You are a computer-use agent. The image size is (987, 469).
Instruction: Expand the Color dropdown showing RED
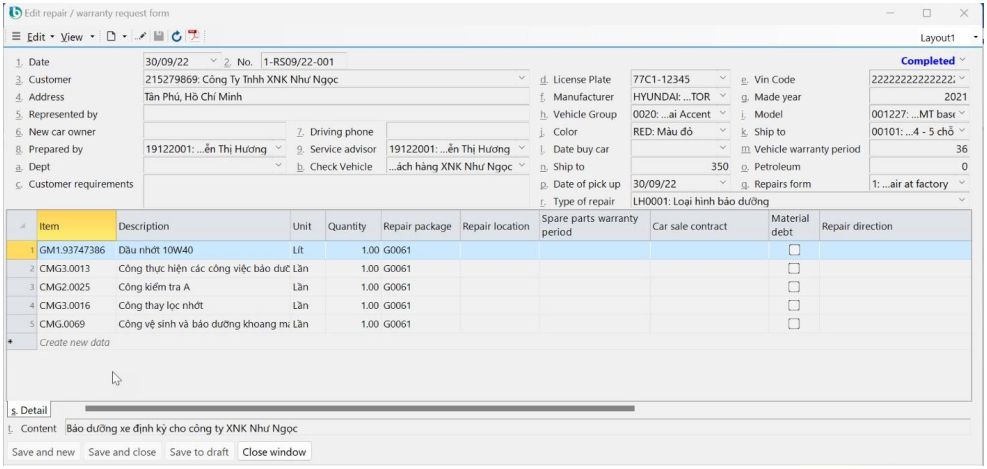click(x=723, y=132)
